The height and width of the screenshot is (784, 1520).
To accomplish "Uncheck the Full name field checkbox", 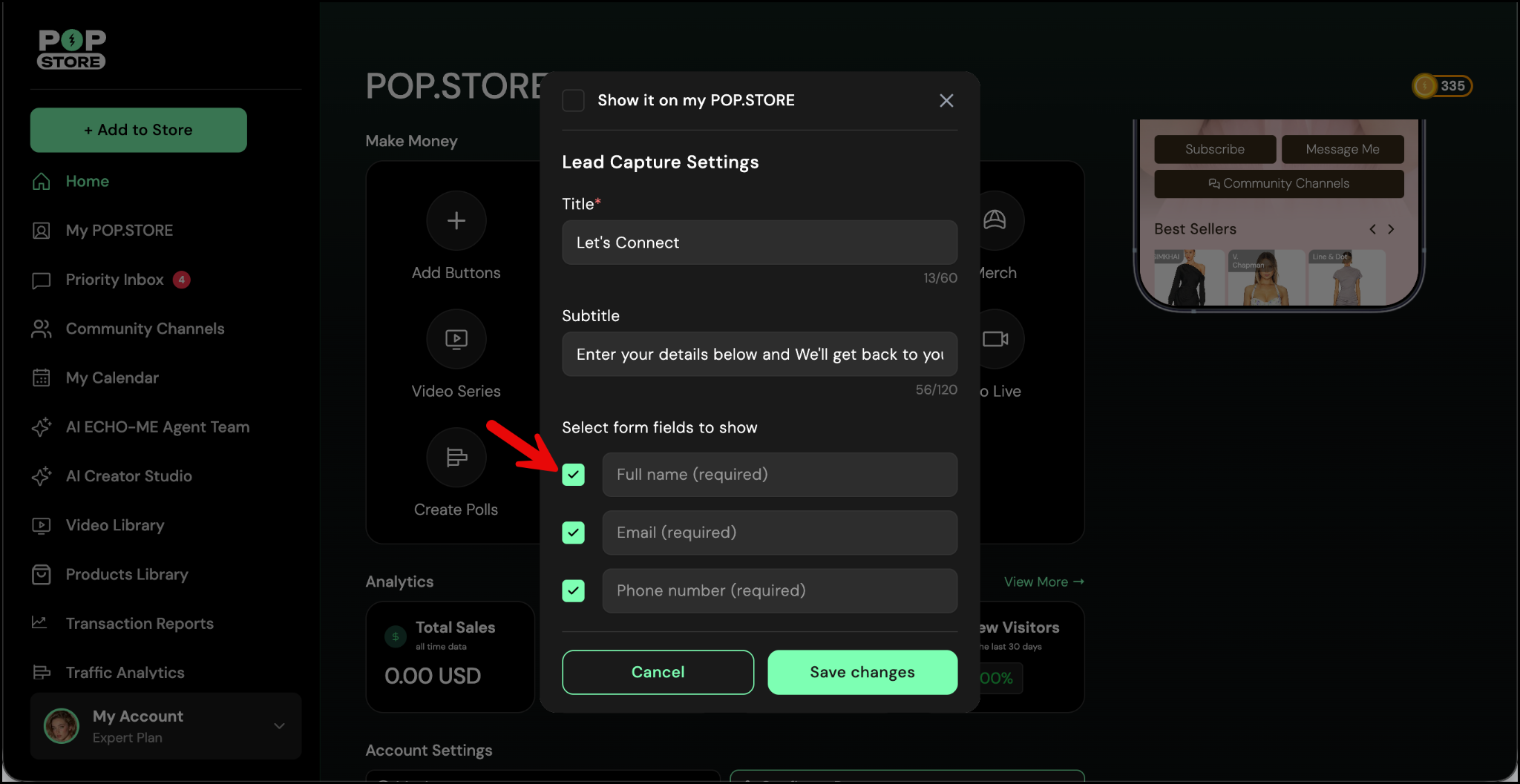I will (574, 475).
